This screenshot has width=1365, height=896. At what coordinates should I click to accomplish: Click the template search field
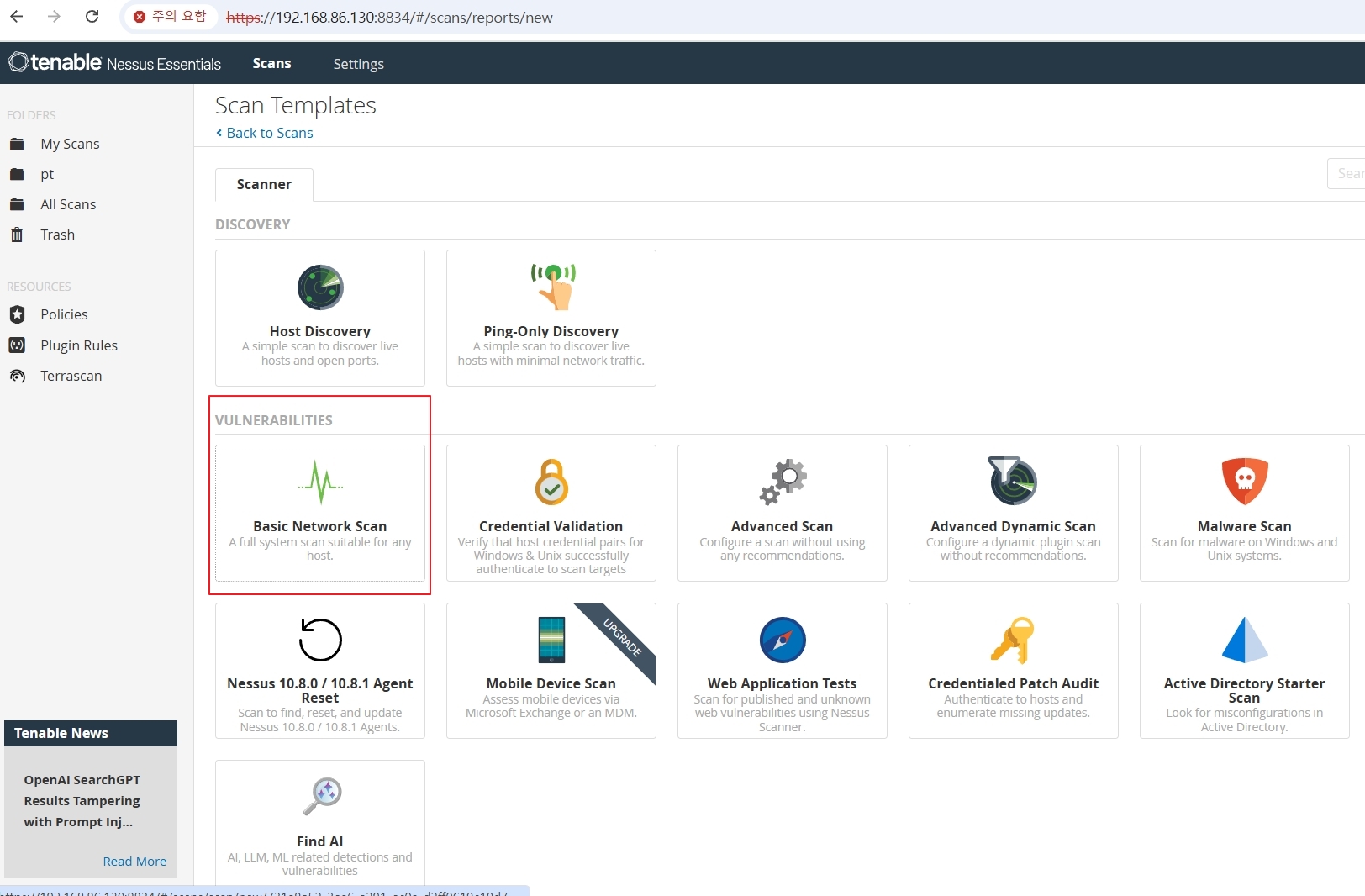pyautogui.click(x=1346, y=173)
